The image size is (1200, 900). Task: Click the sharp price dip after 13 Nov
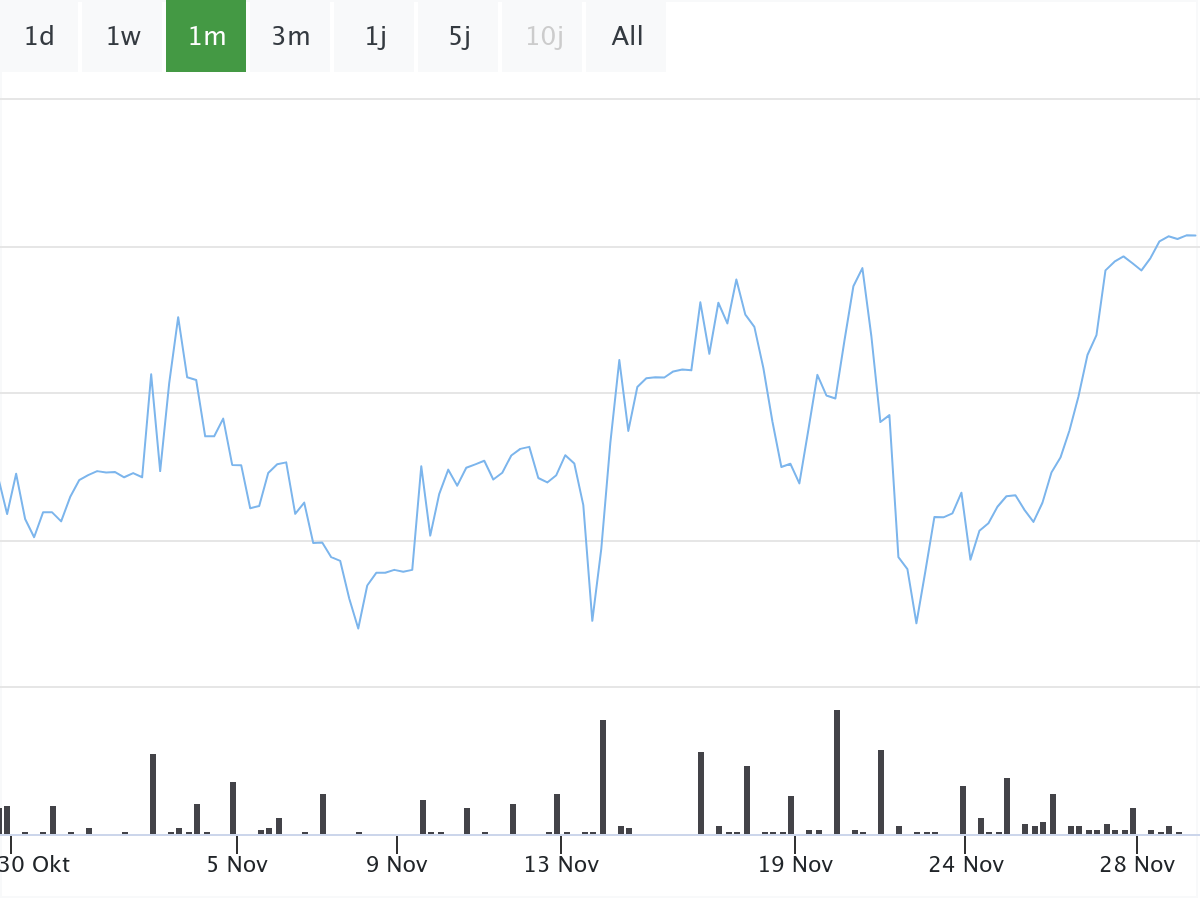pos(592,621)
